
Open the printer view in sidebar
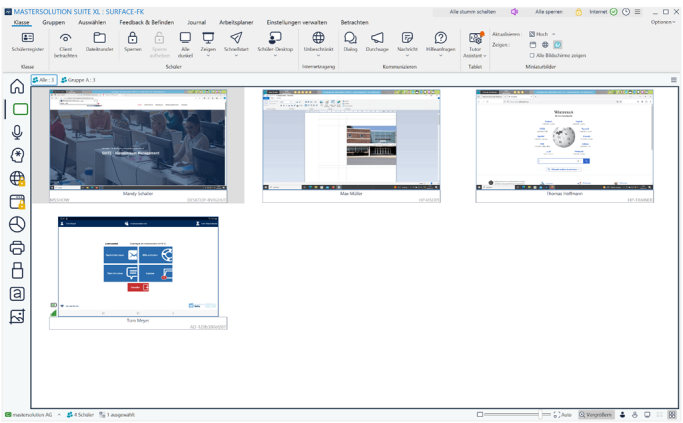click(x=17, y=247)
